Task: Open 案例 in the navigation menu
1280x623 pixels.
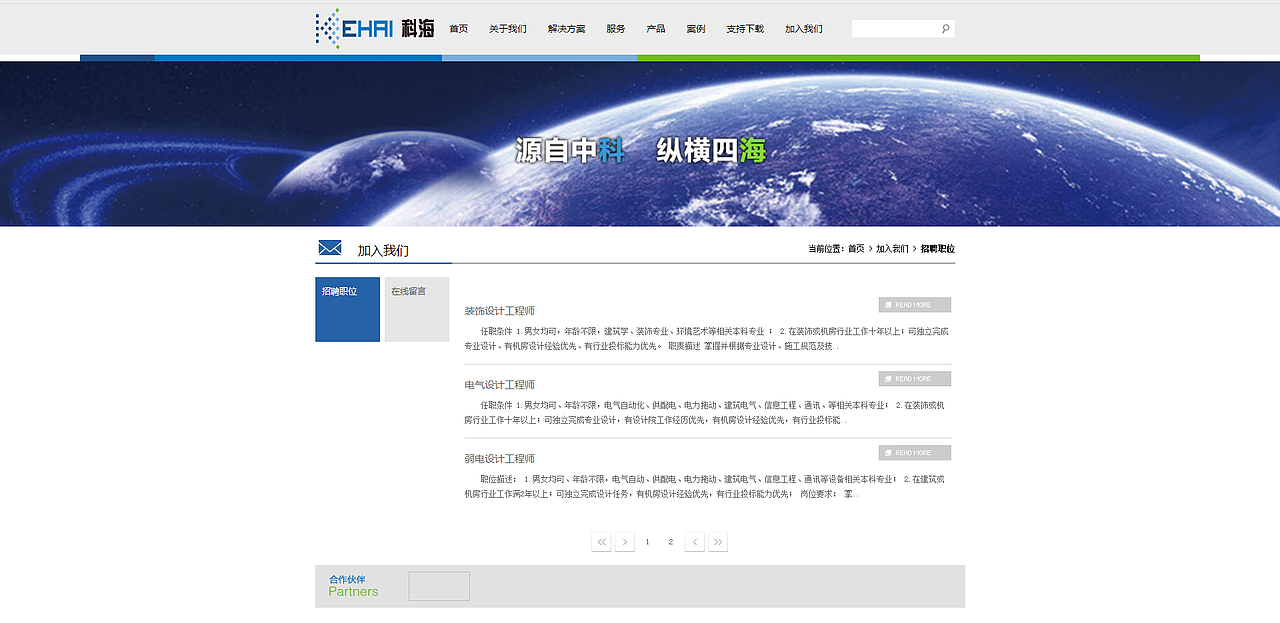Action: pyautogui.click(x=696, y=29)
